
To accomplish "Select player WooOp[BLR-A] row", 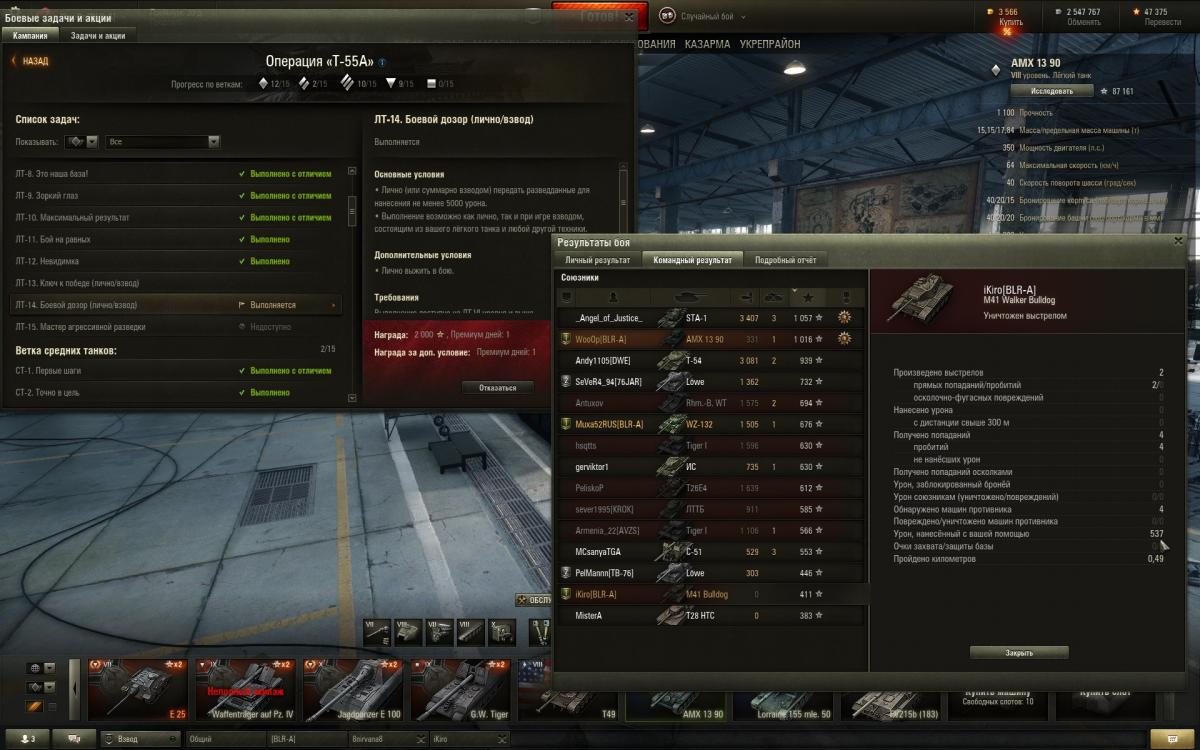I will pos(712,339).
